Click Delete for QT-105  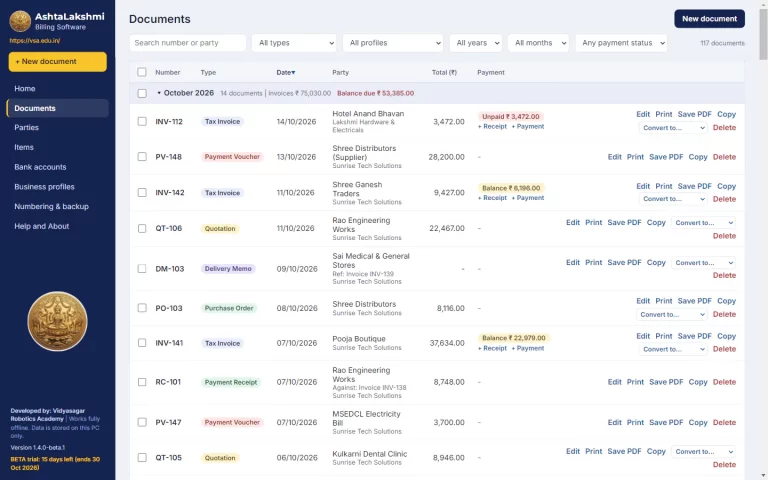724,464
